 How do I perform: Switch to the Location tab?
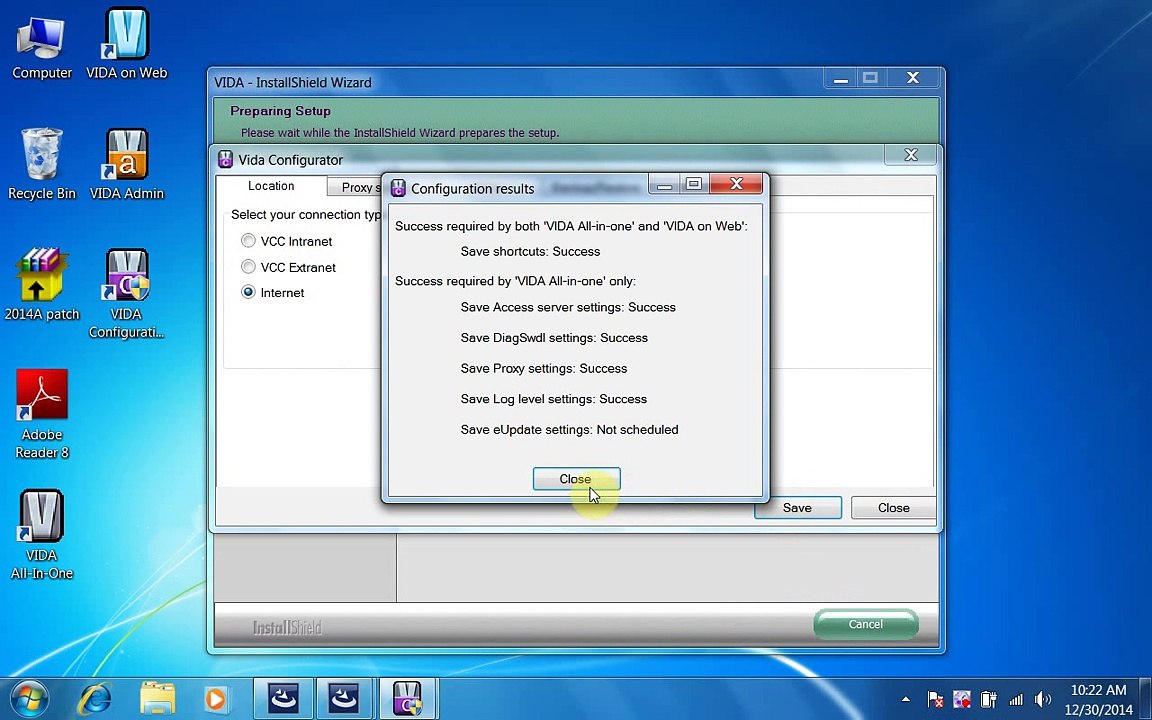[271, 186]
